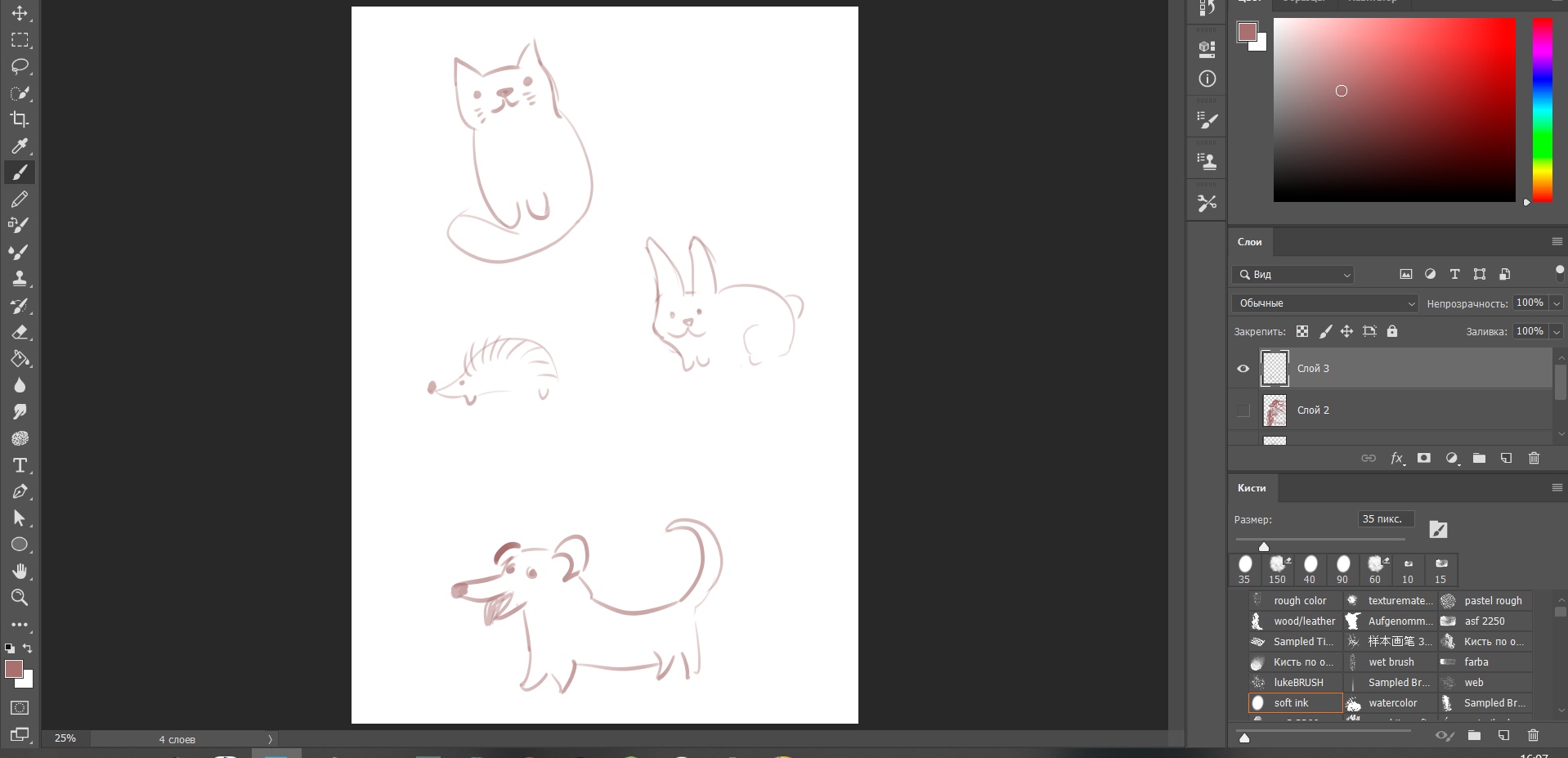Open the blend mode Обычные dropdown
This screenshot has height=758, width=1568.
(1324, 303)
